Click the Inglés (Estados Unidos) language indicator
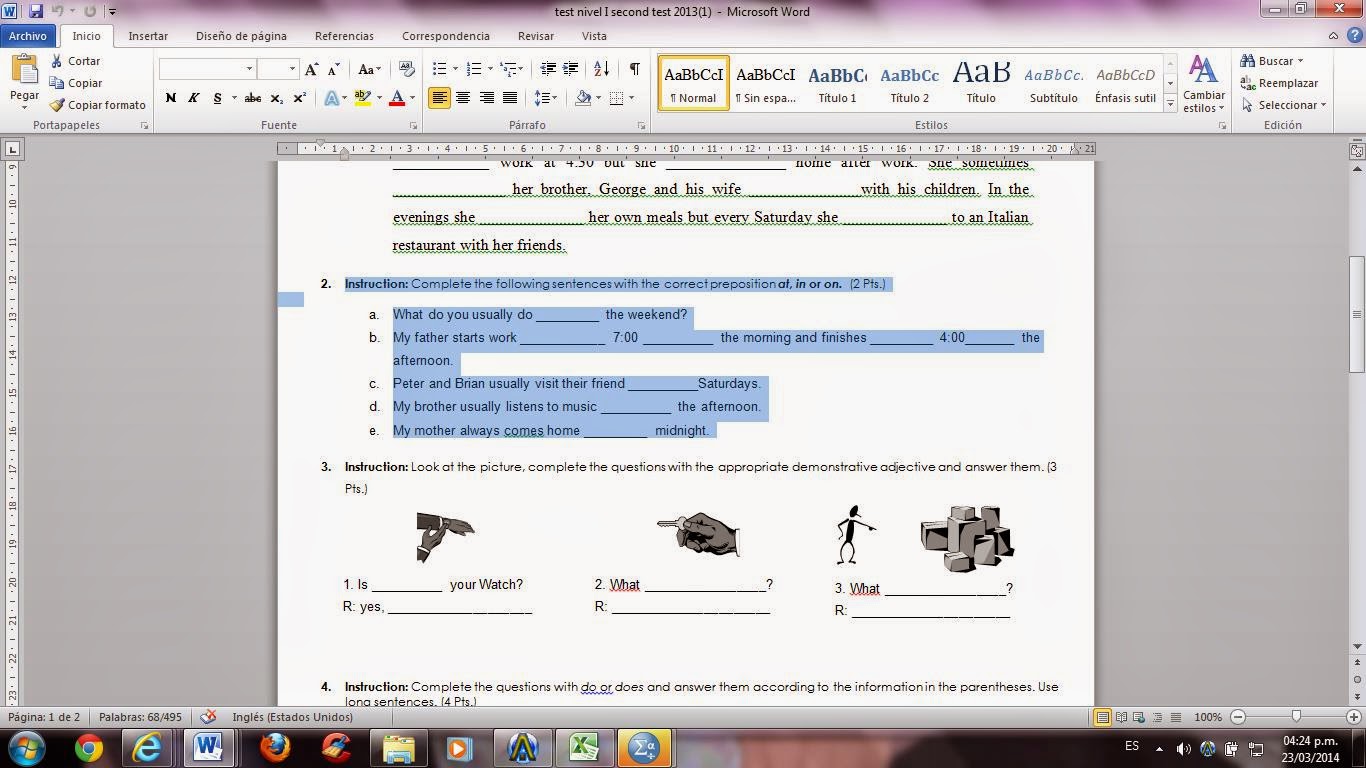This screenshot has width=1366, height=768. (292, 717)
